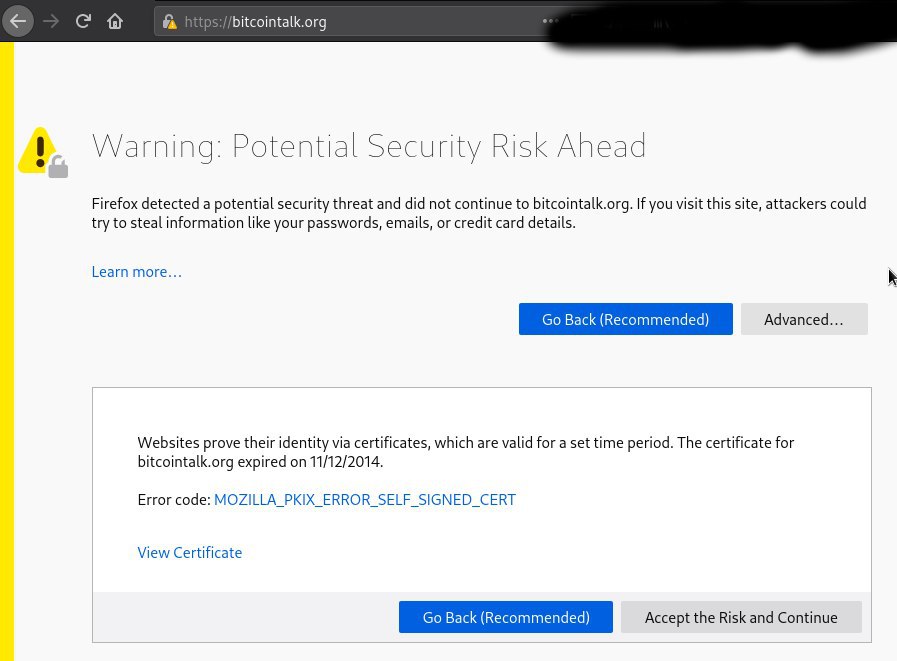The image size is (897, 661).
Task: Click the yellow warning triangle icon
Action: pos(43,152)
